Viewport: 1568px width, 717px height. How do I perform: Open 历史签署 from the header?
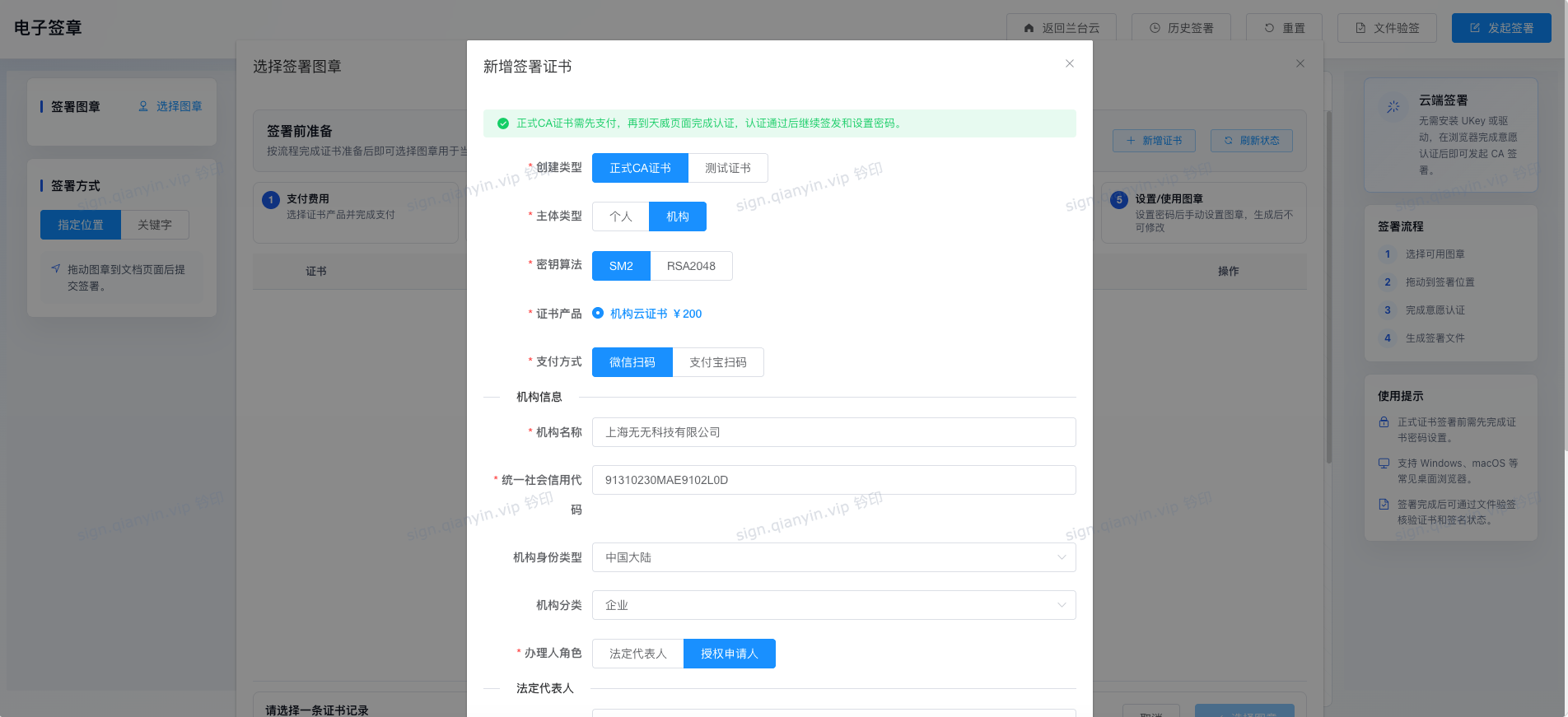pos(1181,28)
